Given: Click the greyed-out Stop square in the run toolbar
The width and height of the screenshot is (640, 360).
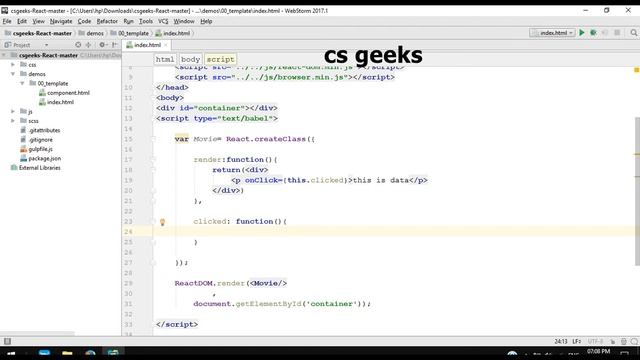Looking at the screenshot, I should pos(617,33).
